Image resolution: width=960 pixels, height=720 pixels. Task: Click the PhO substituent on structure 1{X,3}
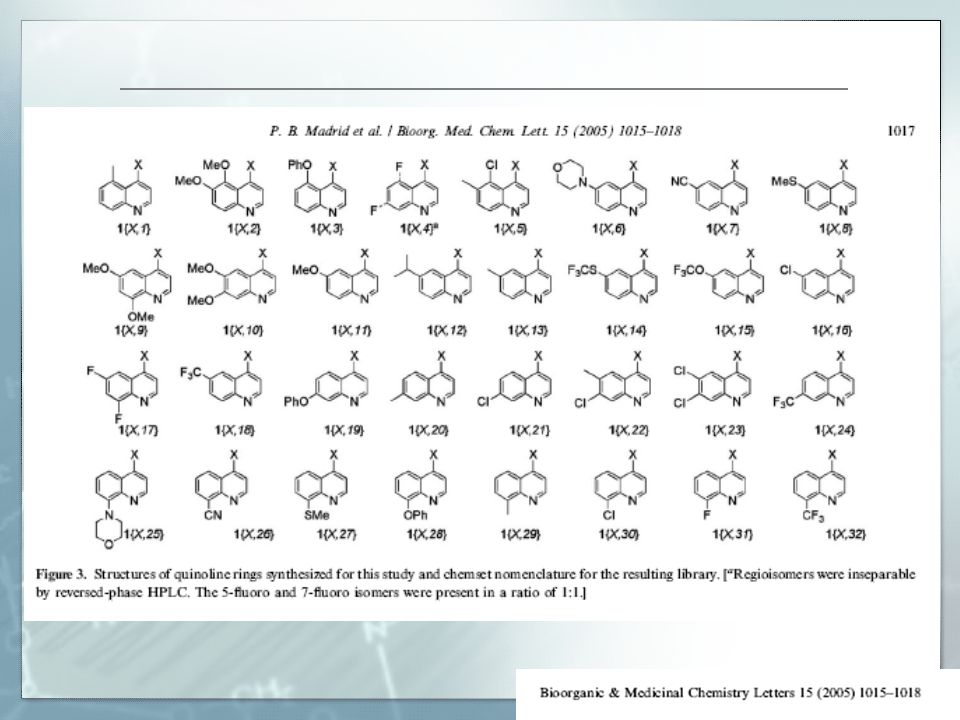click(299, 165)
